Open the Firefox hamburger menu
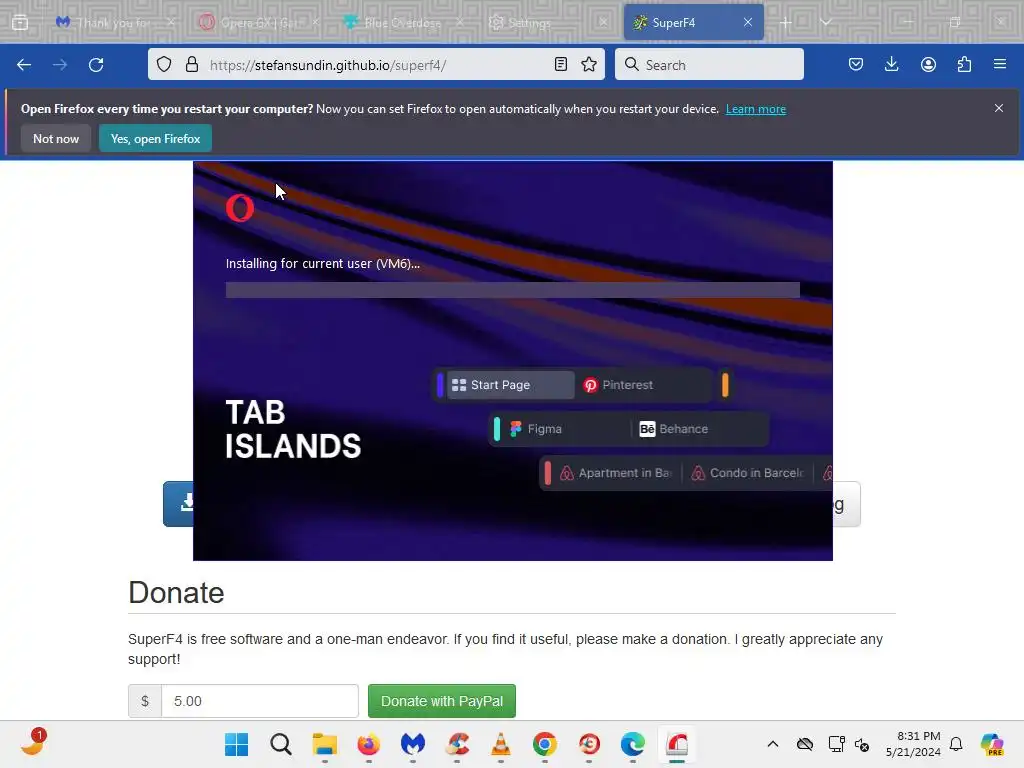Image resolution: width=1024 pixels, height=768 pixels. click(1000, 64)
